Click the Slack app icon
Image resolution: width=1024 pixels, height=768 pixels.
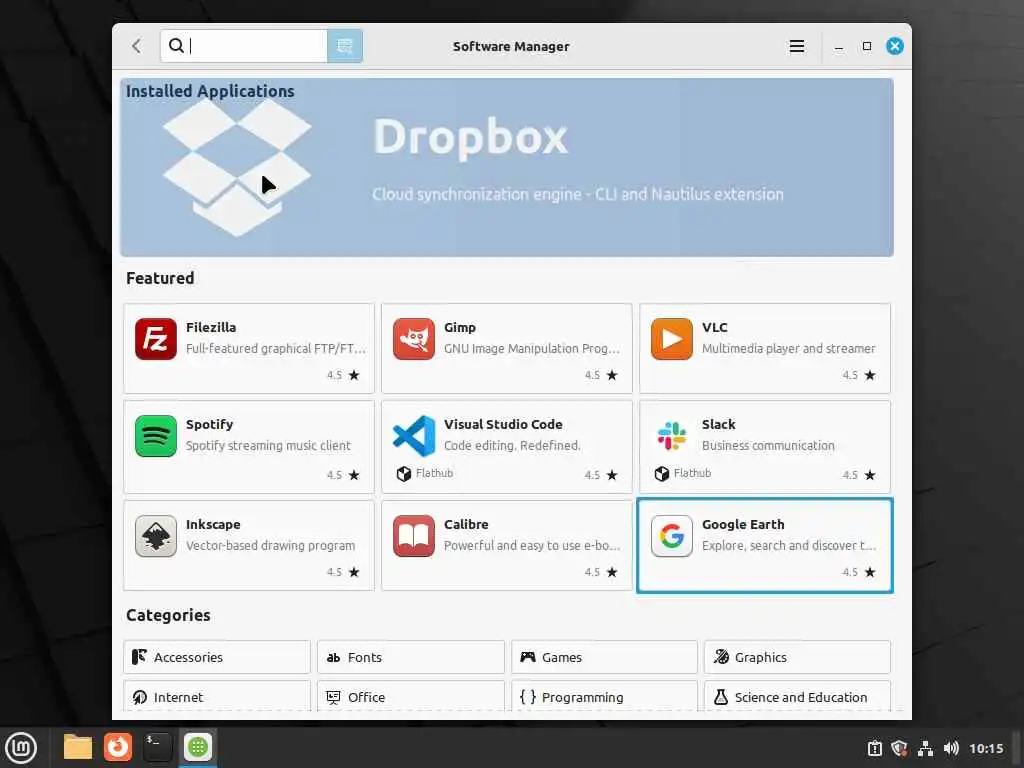pyautogui.click(x=671, y=436)
